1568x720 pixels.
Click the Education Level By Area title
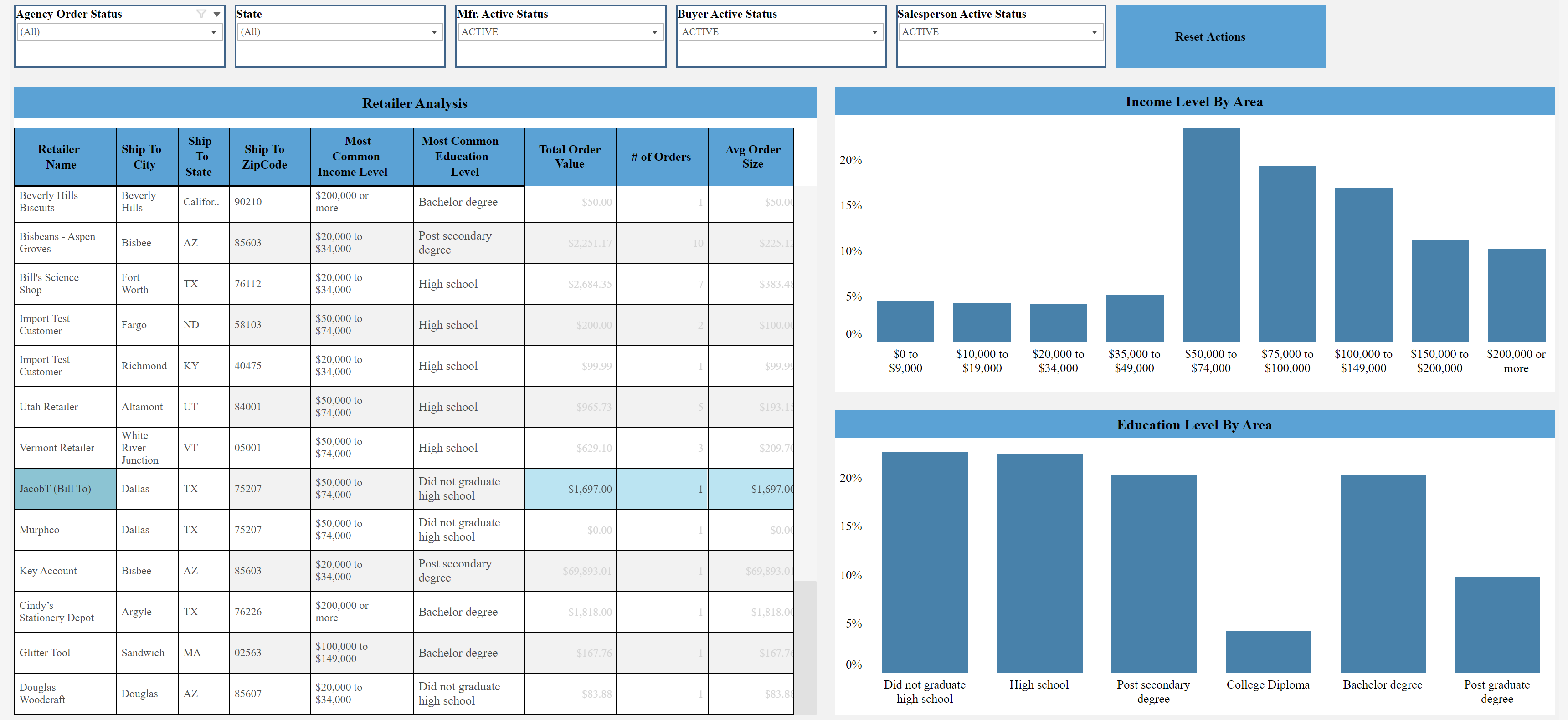tap(1193, 424)
